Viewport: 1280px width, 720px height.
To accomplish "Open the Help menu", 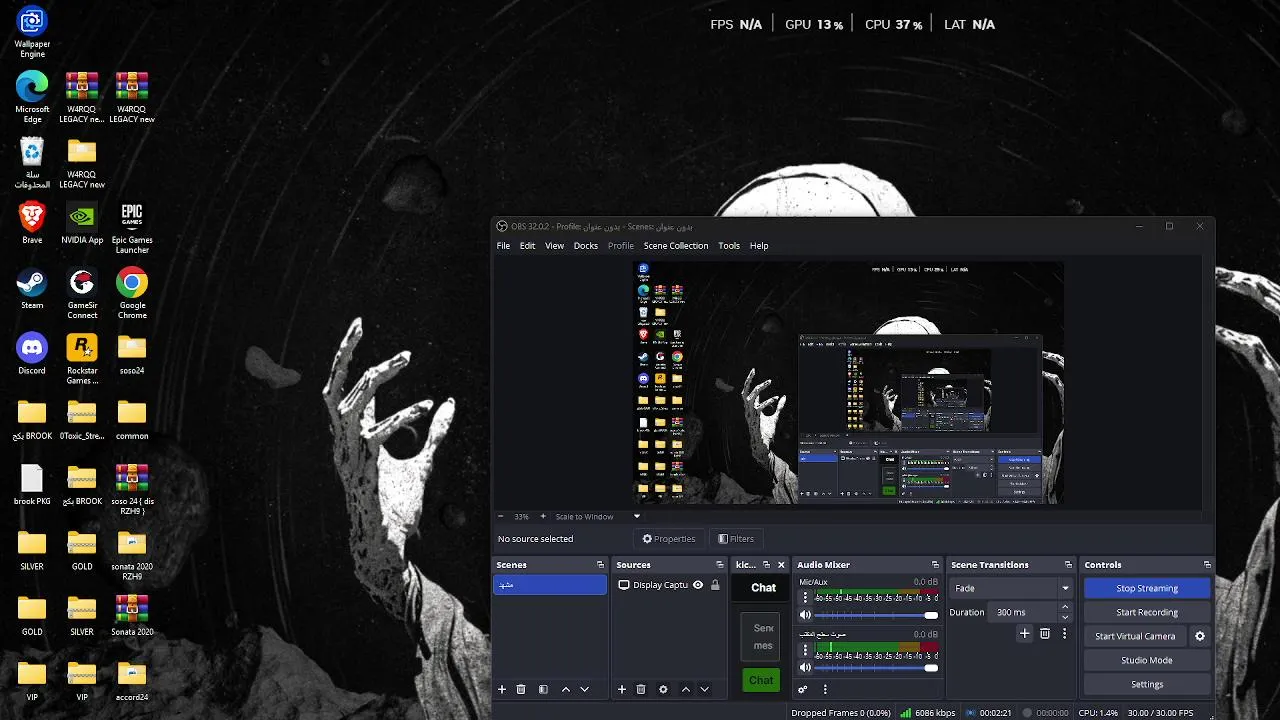I will (759, 246).
